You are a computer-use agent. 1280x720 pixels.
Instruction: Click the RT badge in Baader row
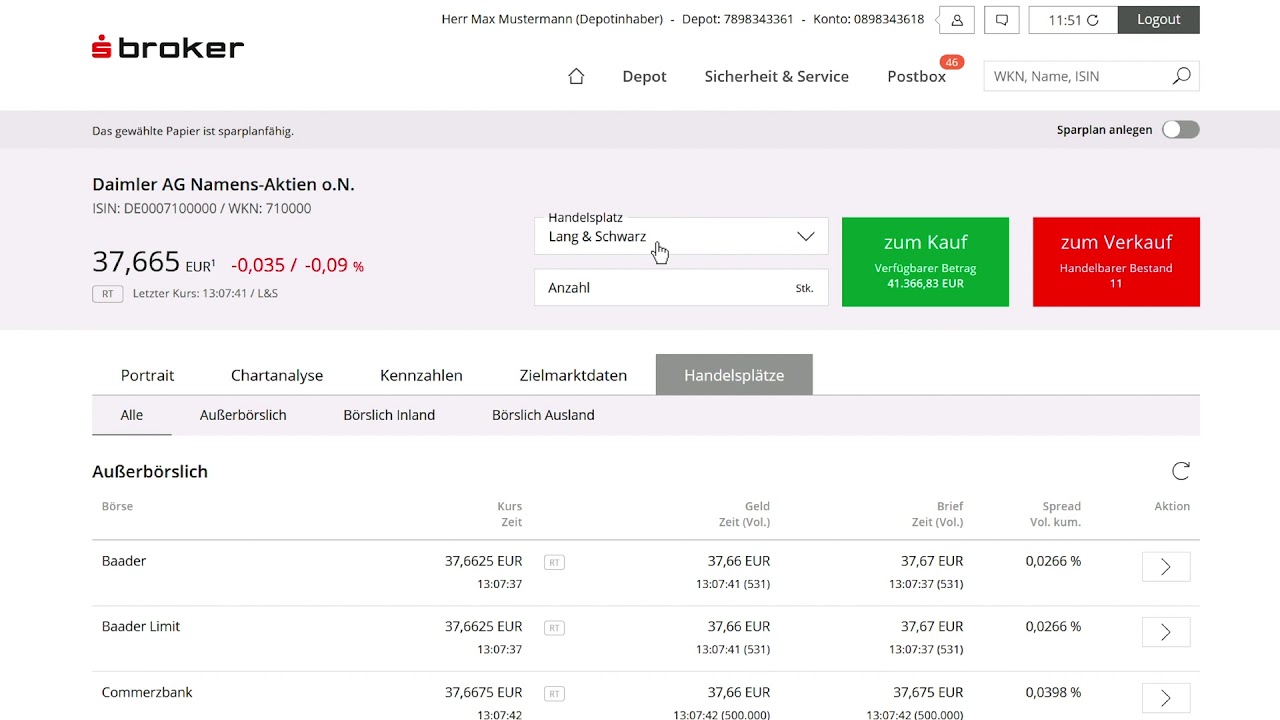(554, 562)
